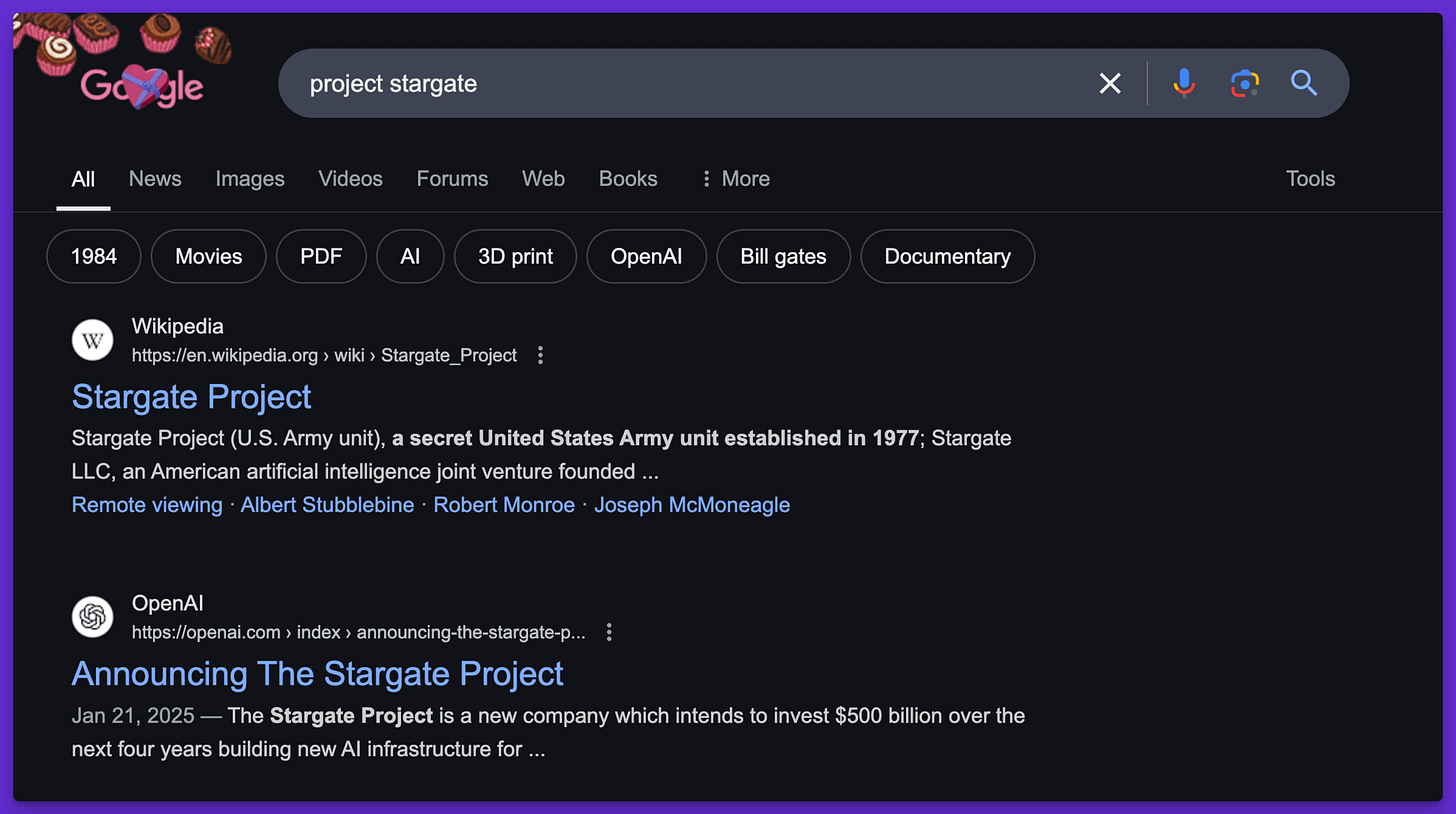Viewport: 1456px width, 814px height.
Task: Follow the Joseph McMoneagle sublink
Action: [692, 505]
